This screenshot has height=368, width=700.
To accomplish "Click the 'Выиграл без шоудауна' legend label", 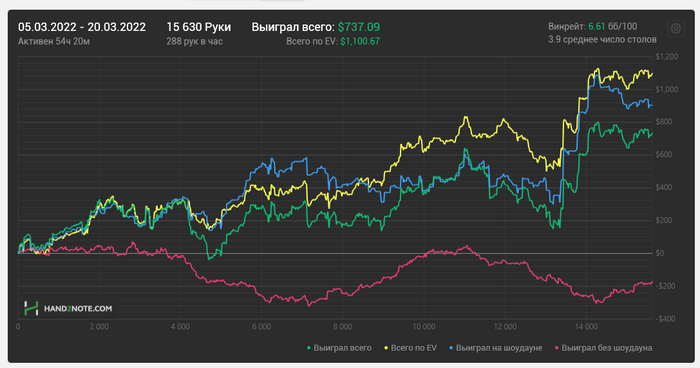I will [x=607, y=348].
